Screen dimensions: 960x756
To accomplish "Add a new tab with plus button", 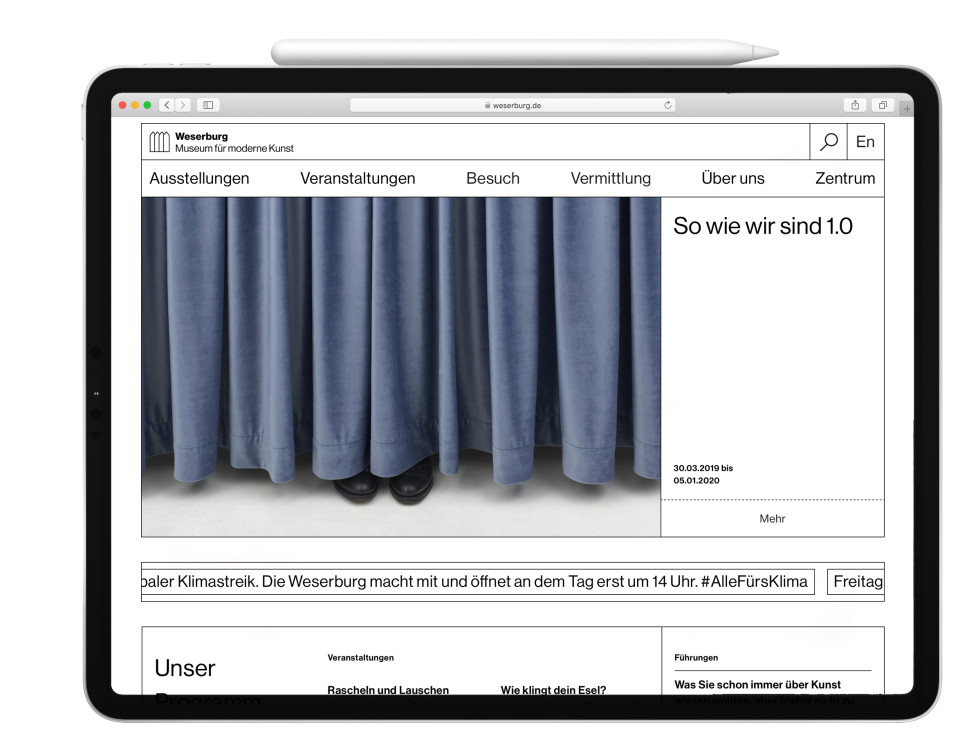I will [x=907, y=107].
